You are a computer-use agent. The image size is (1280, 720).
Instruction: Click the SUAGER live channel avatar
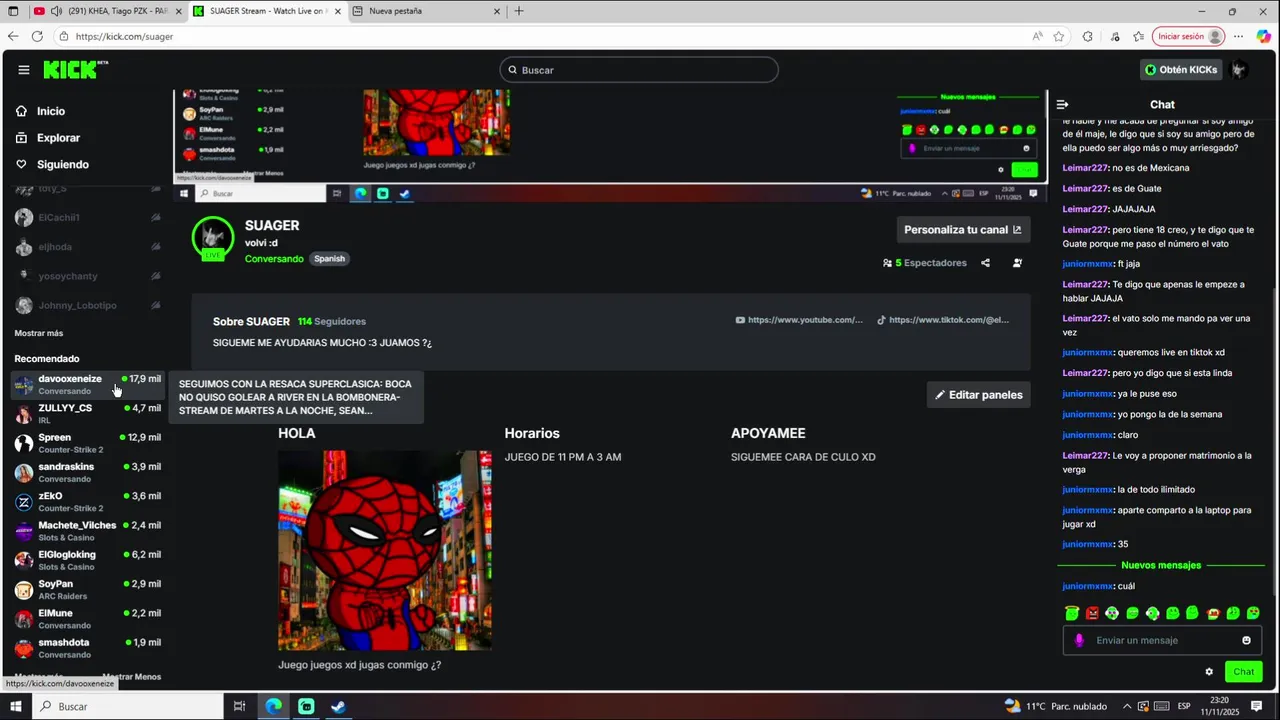coord(212,237)
